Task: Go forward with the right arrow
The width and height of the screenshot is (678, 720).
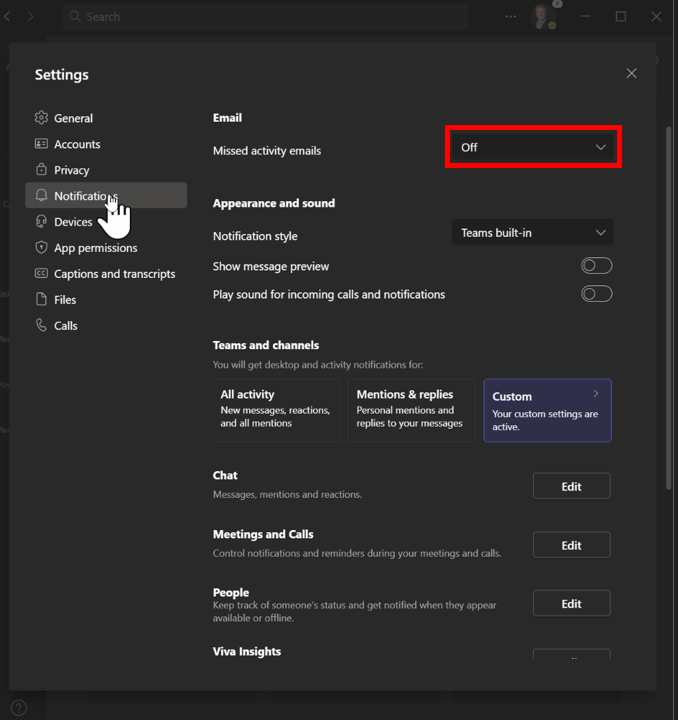Action: (30, 17)
